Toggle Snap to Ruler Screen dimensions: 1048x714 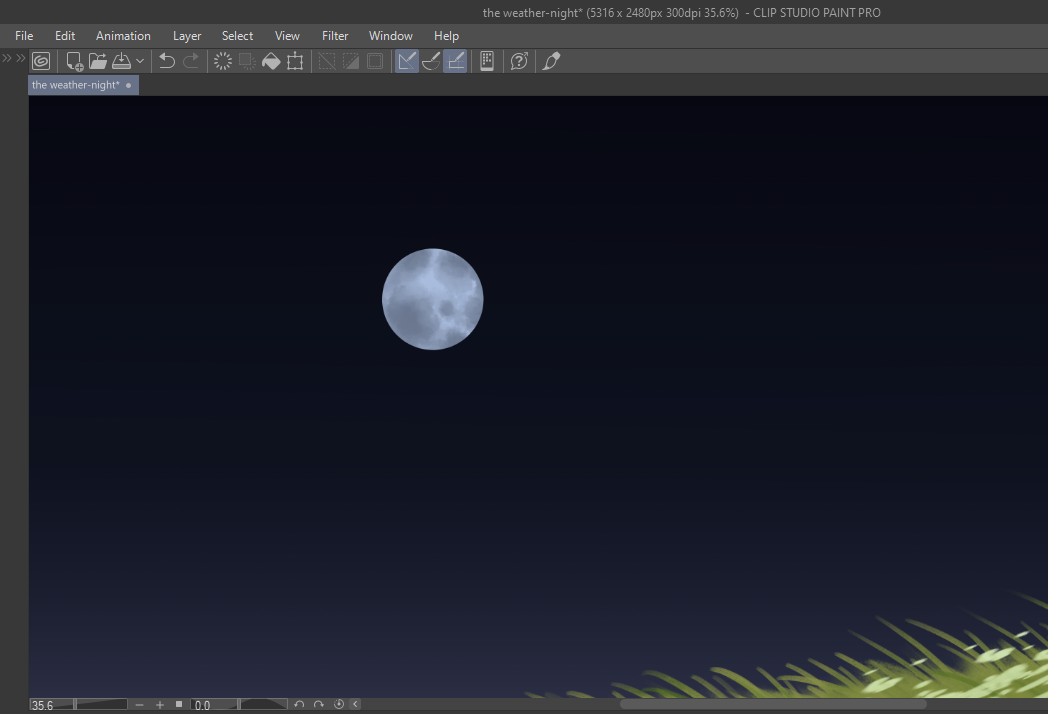point(406,61)
